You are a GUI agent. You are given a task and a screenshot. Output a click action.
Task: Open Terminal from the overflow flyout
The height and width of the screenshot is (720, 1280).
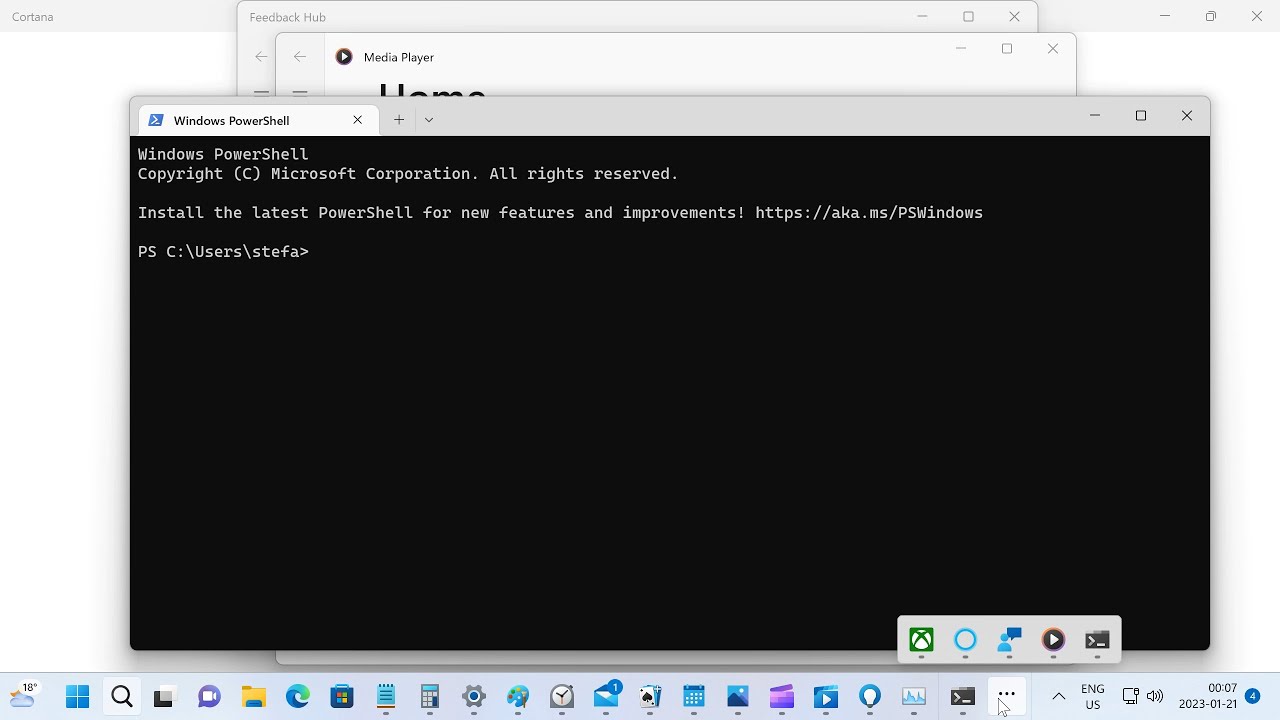click(x=1097, y=640)
